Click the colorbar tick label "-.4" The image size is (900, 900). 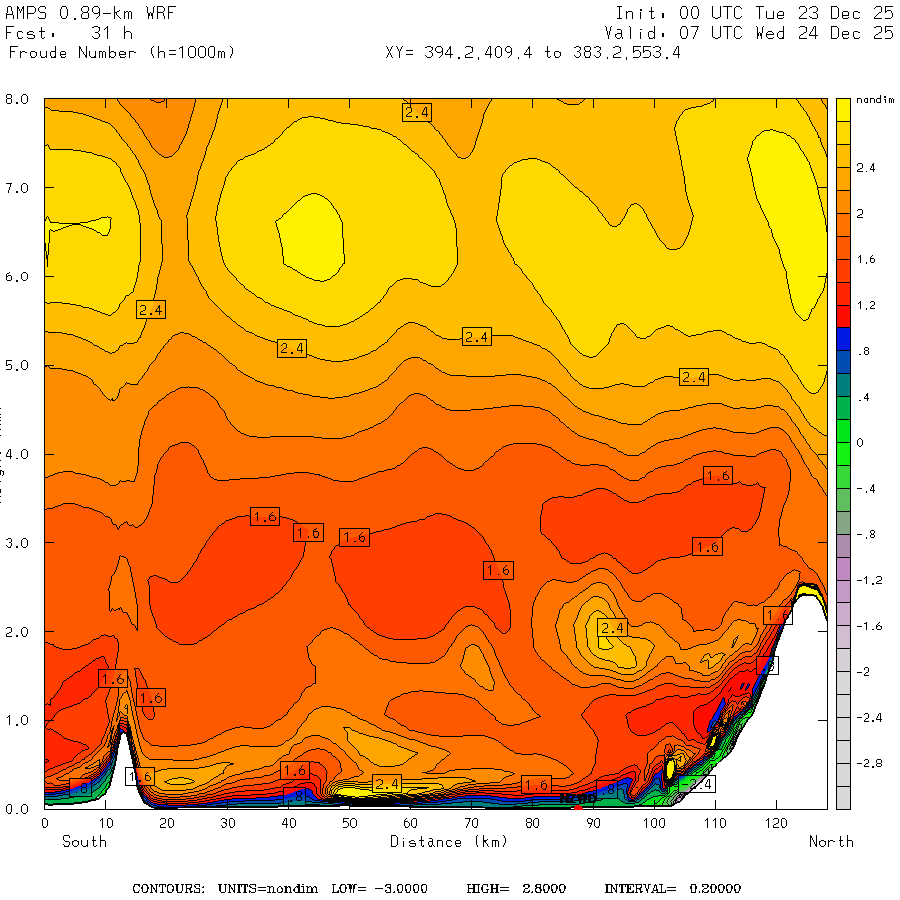click(866, 489)
